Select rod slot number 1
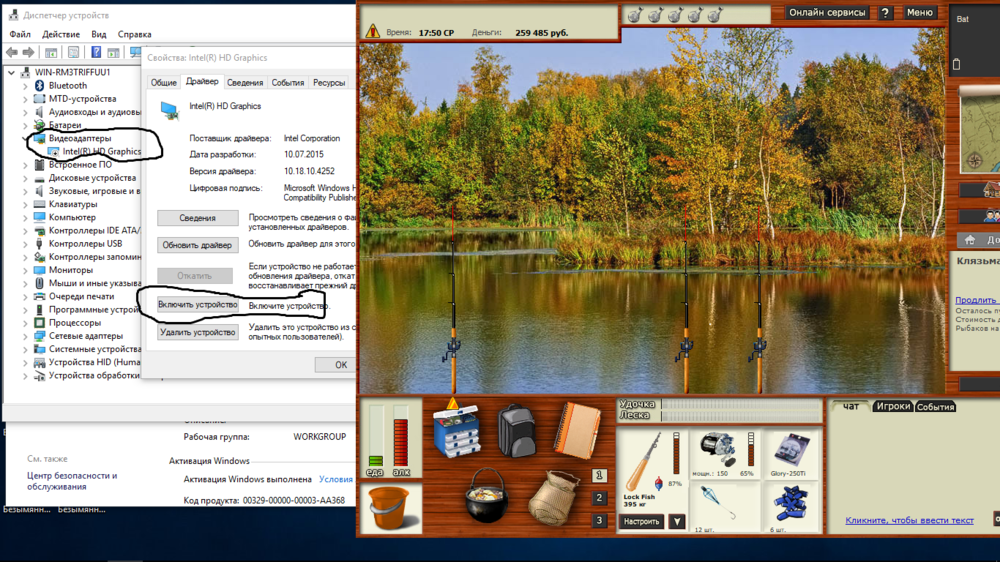The height and width of the screenshot is (562, 1000). [x=599, y=476]
